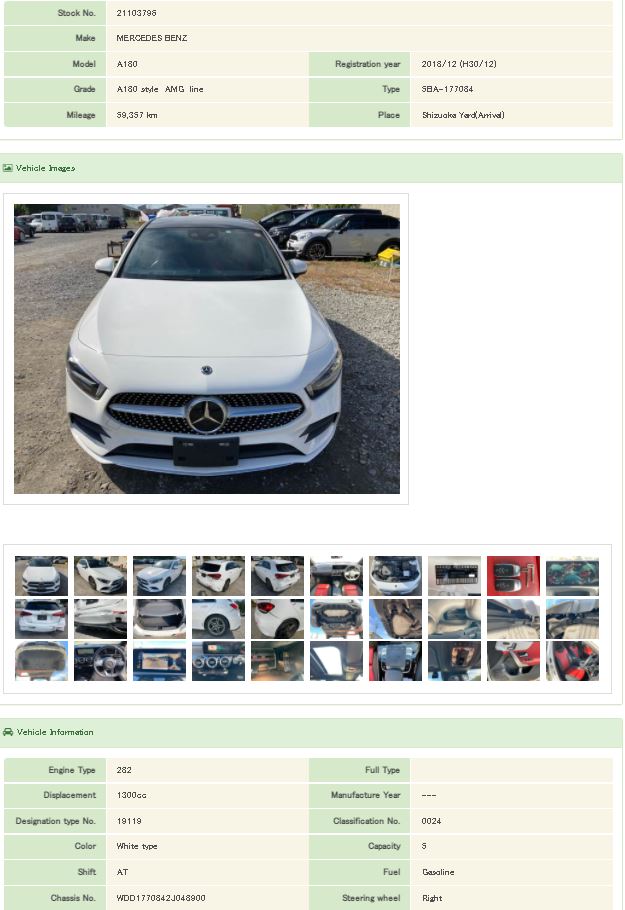Select the dashboard interior thumbnail with red seats

pos(336,576)
